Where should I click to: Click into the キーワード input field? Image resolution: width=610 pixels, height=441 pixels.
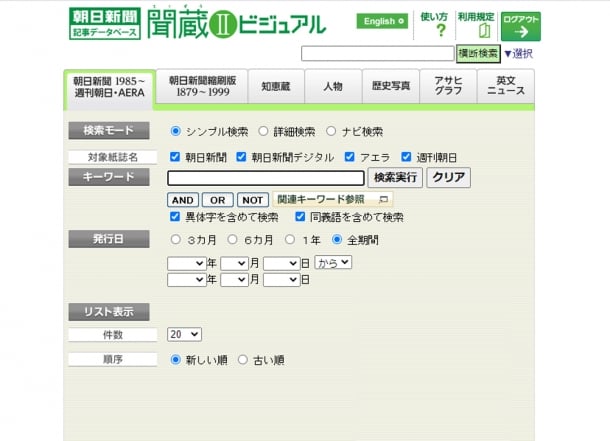(266, 178)
